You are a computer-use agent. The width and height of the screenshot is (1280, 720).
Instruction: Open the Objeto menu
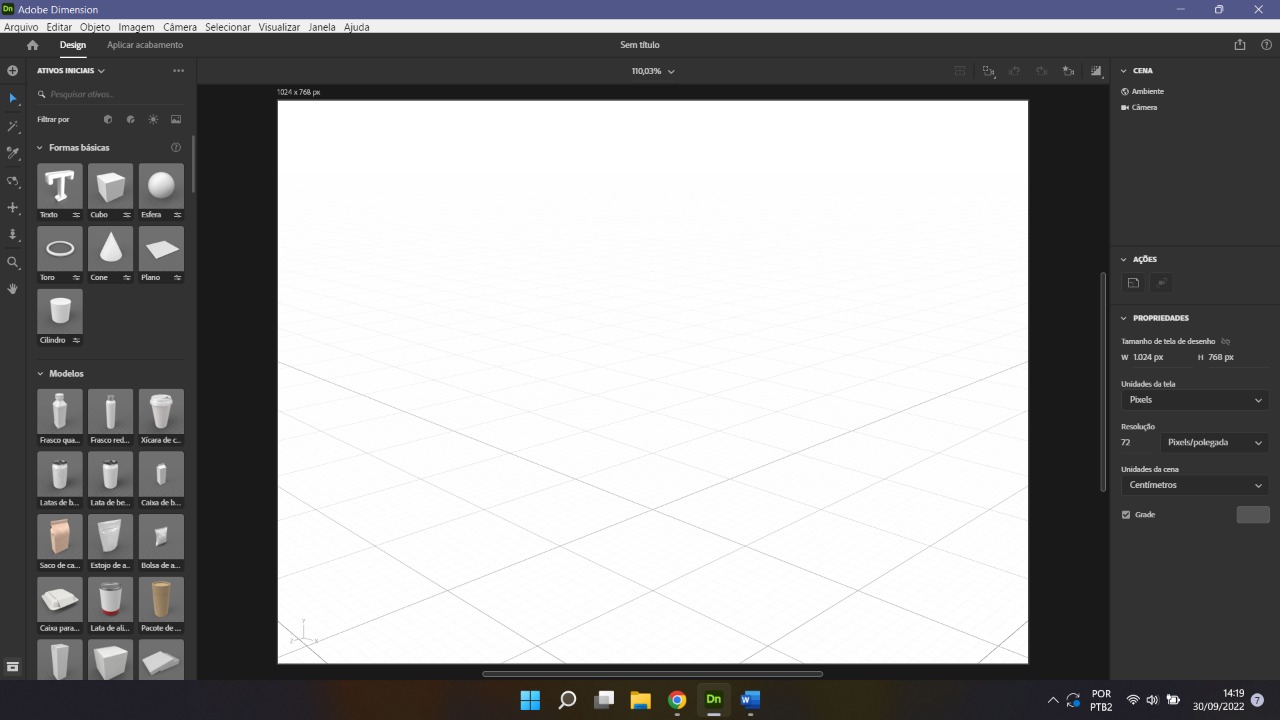pyautogui.click(x=95, y=27)
